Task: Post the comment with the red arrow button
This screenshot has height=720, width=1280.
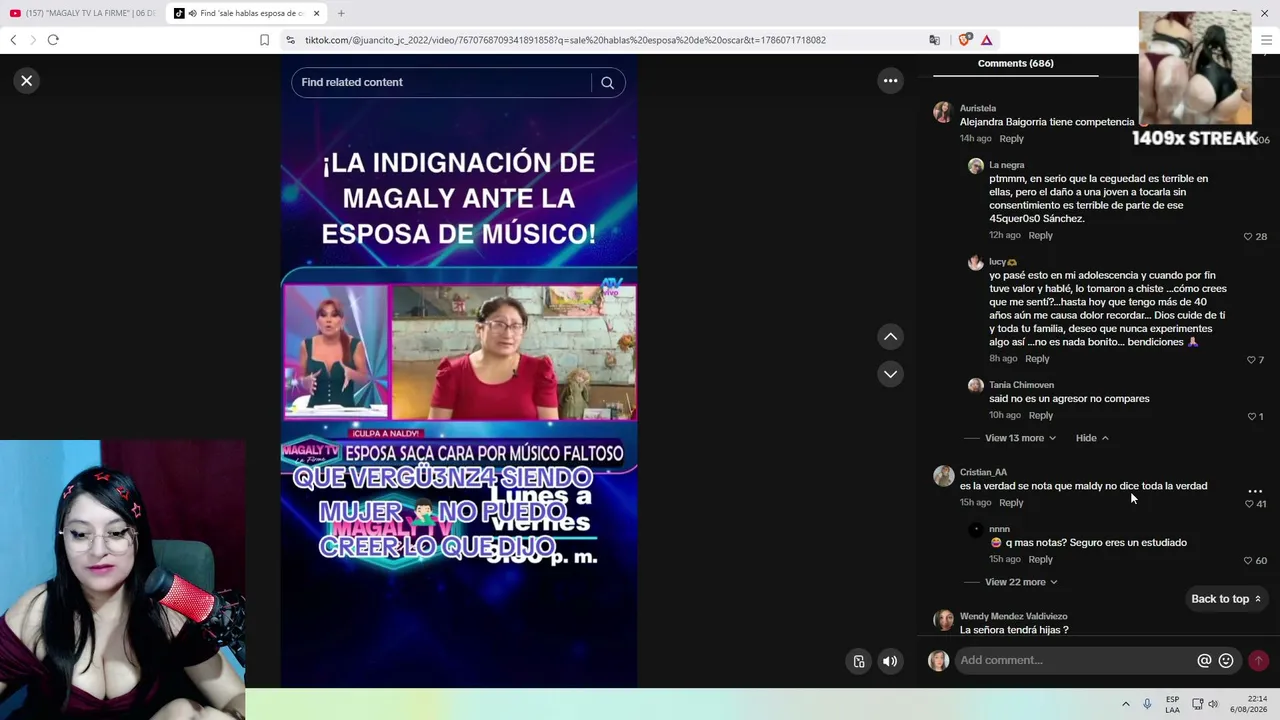Action: click(x=1258, y=660)
